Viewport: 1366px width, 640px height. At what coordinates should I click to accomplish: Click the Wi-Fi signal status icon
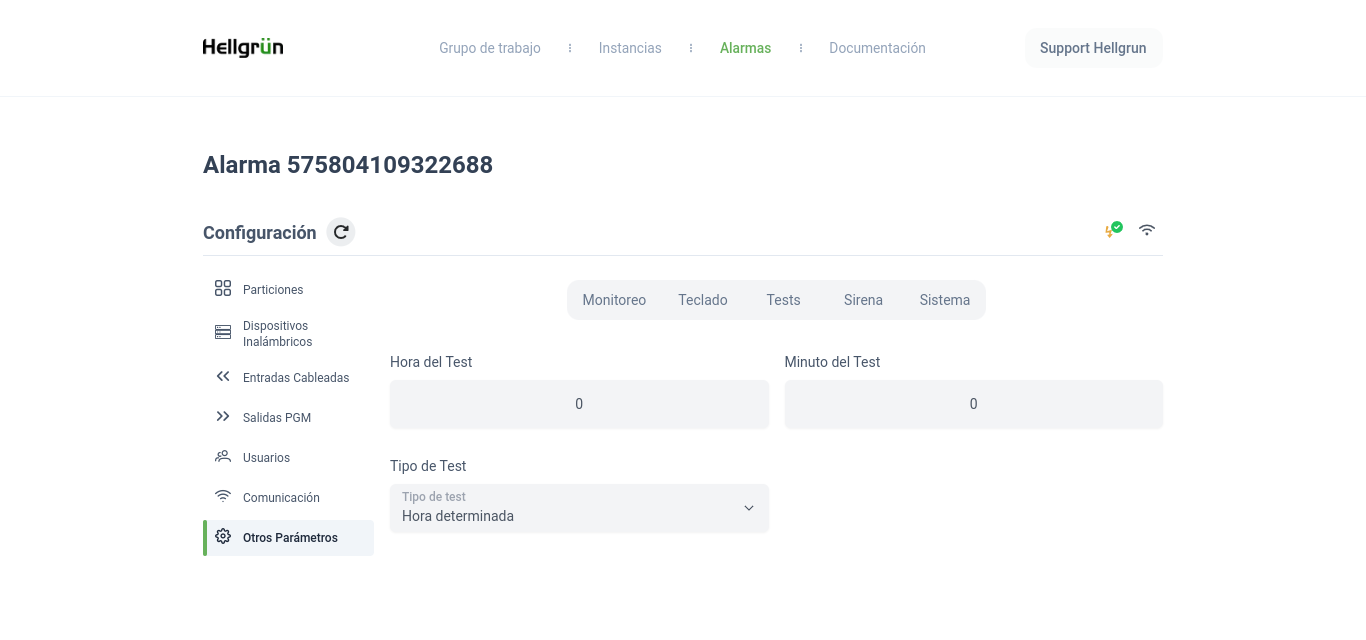(1147, 230)
